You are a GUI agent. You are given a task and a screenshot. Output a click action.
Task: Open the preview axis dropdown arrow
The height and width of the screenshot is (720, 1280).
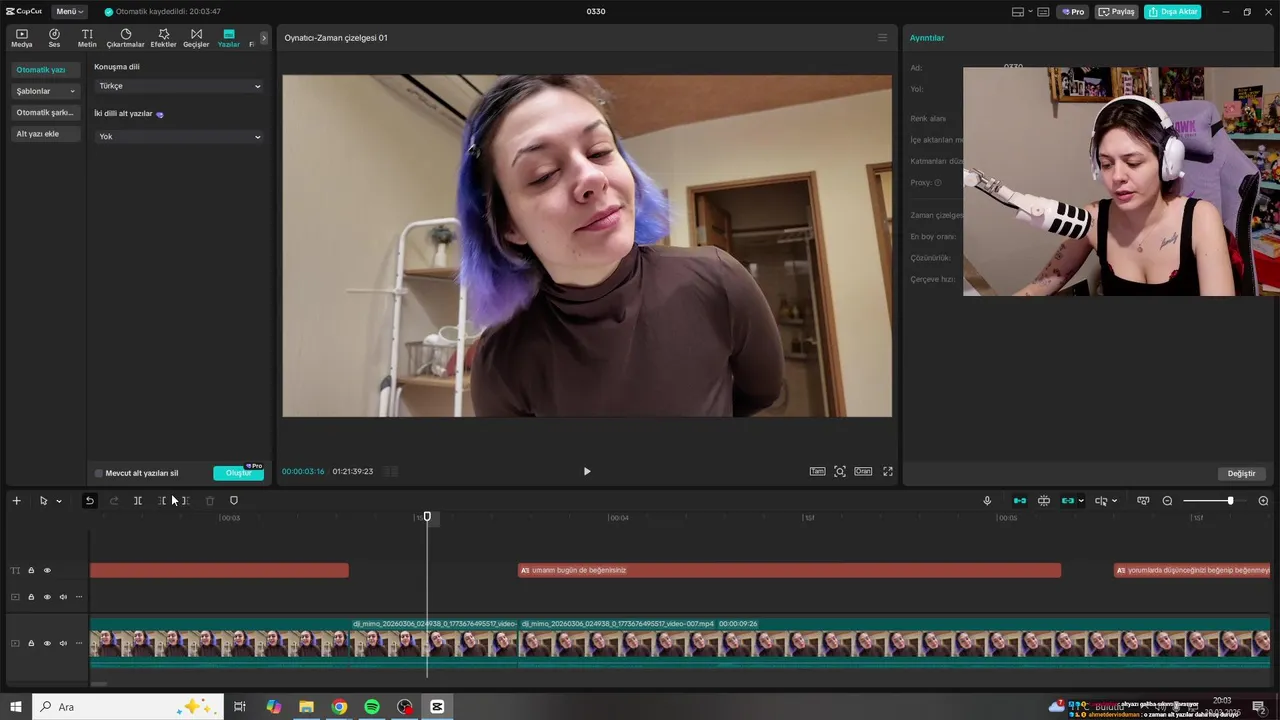click(x=1114, y=501)
